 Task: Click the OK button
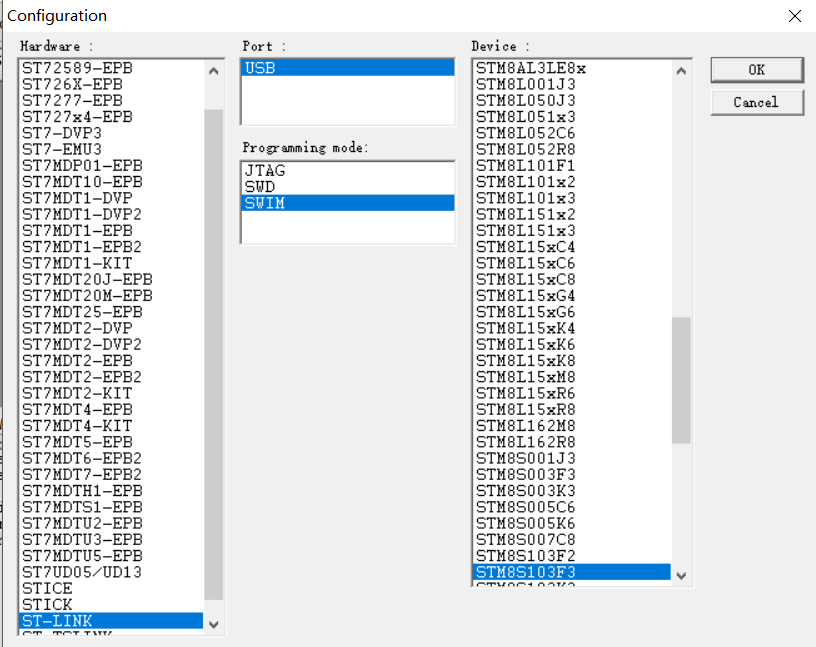756,70
